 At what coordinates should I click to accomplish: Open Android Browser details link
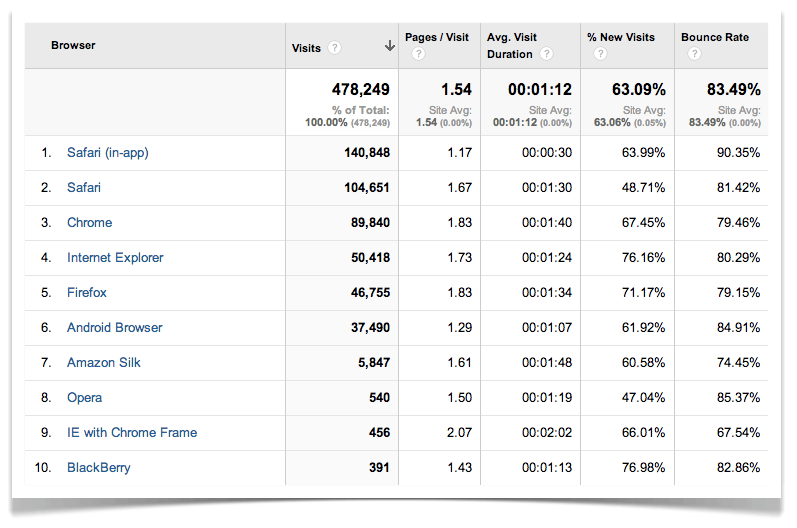[114, 328]
